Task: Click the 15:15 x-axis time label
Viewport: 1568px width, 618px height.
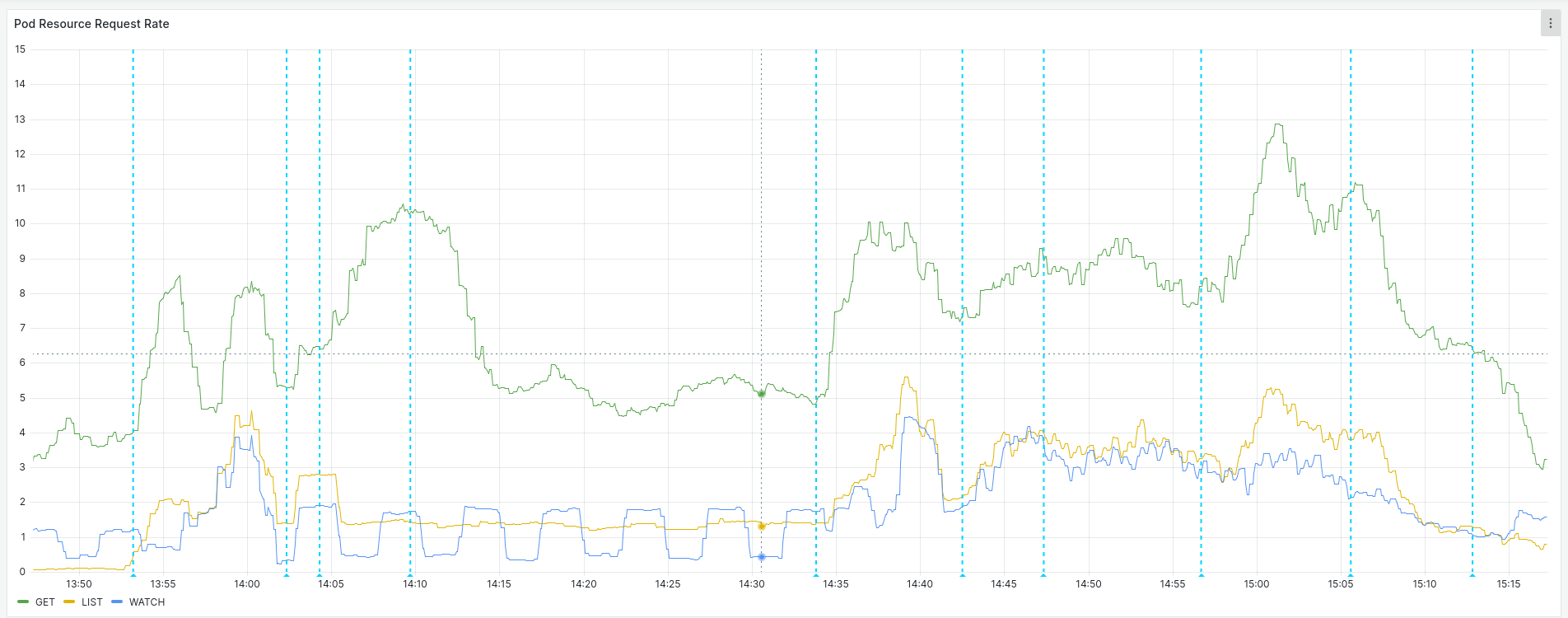Action: click(x=1509, y=584)
